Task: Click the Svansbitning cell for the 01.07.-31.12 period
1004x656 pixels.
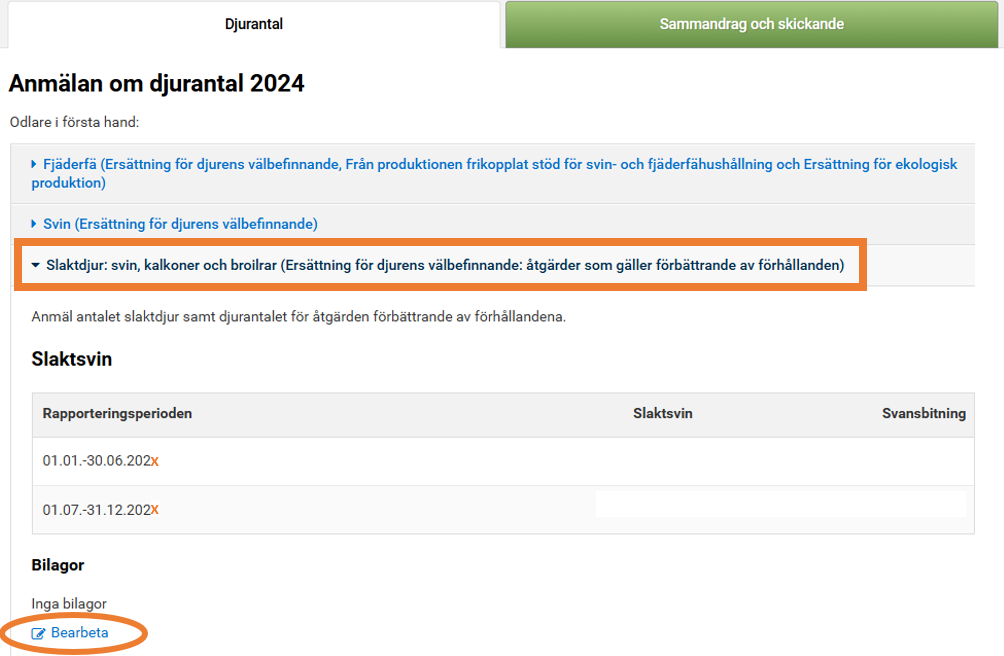Action: click(x=923, y=509)
